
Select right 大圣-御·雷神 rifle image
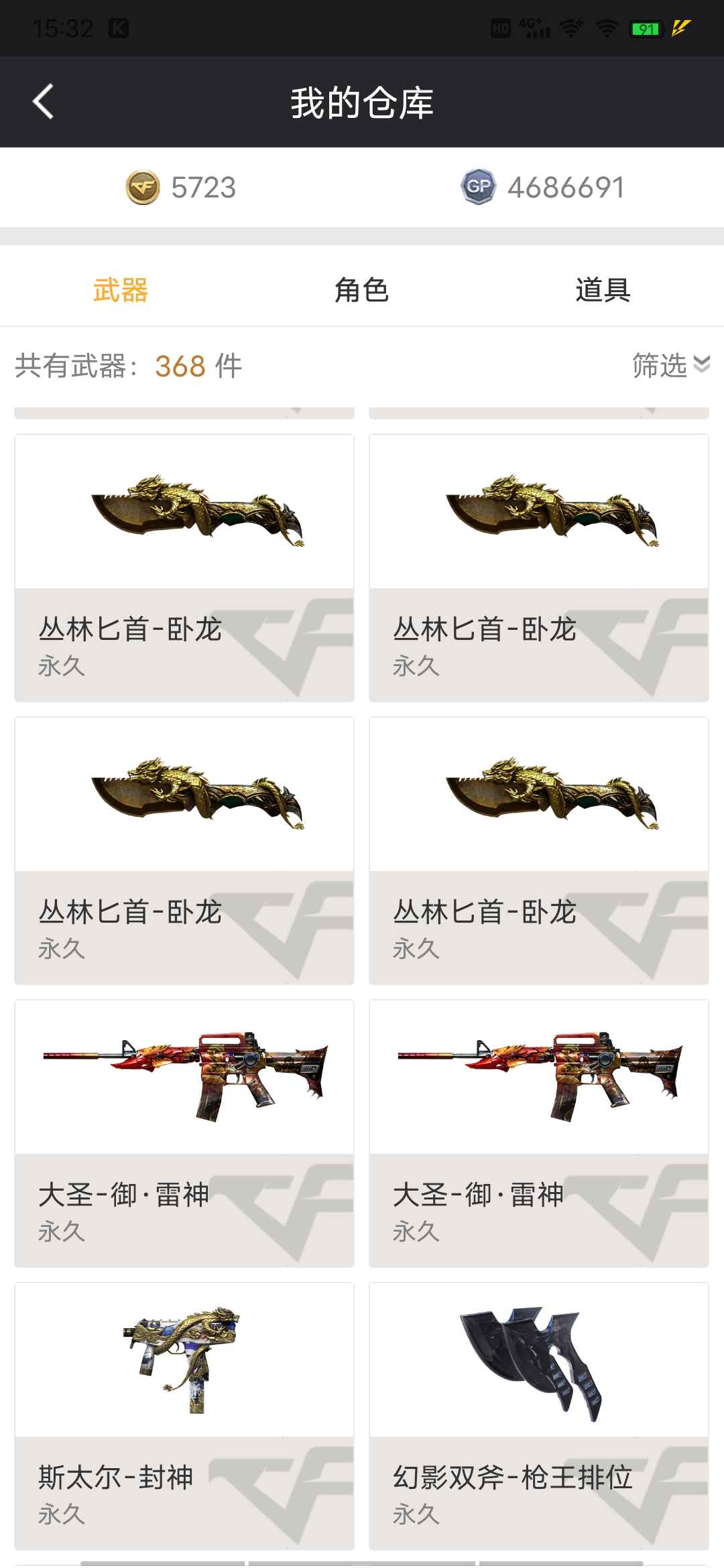(540, 1075)
